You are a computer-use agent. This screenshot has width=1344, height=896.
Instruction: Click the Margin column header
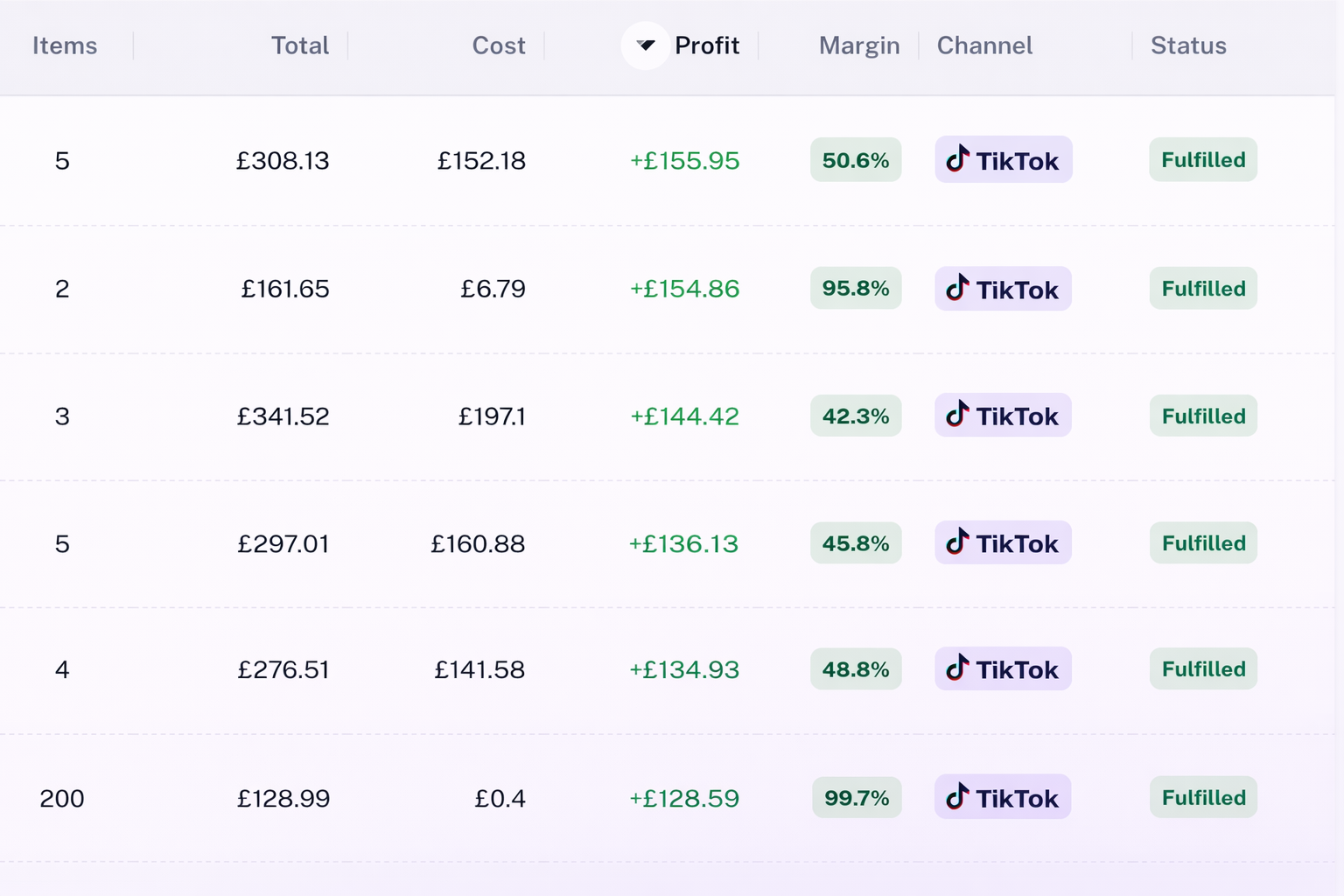[x=858, y=45]
